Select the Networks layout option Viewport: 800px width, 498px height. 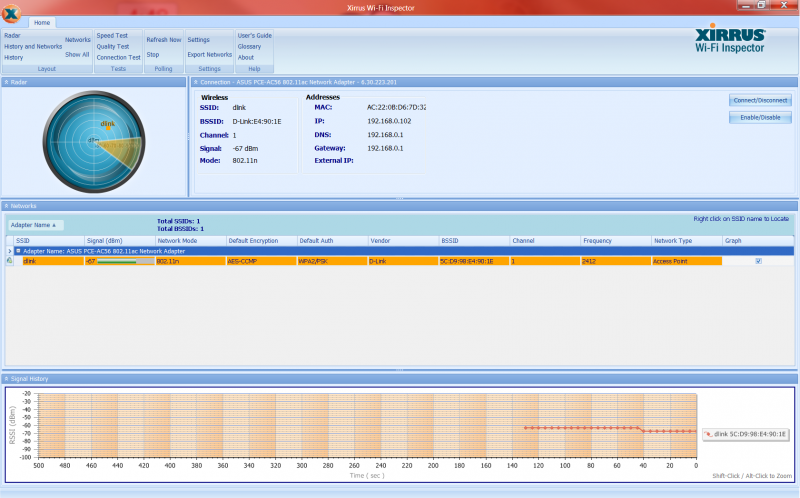click(x=78, y=40)
